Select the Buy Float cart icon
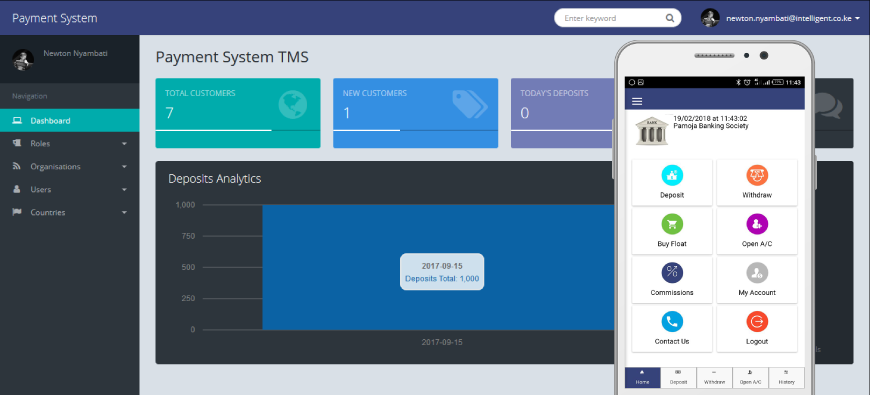Image resolution: width=870 pixels, height=395 pixels. (x=672, y=224)
